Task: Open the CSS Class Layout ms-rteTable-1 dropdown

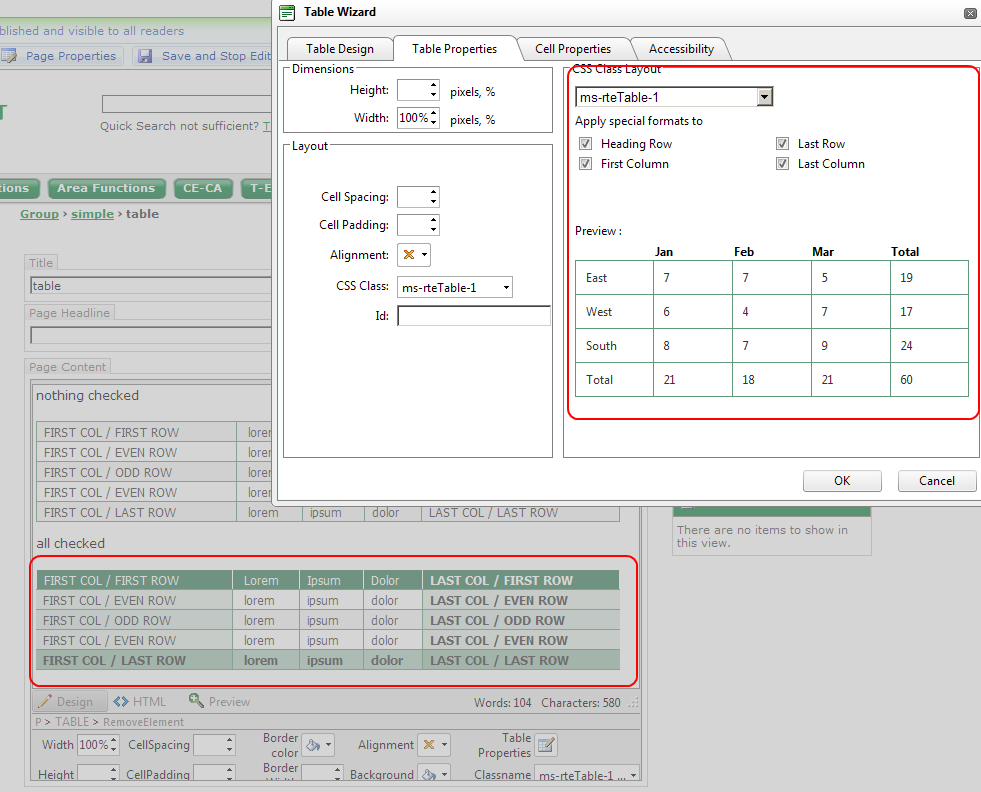Action: (x=765, y=97)
